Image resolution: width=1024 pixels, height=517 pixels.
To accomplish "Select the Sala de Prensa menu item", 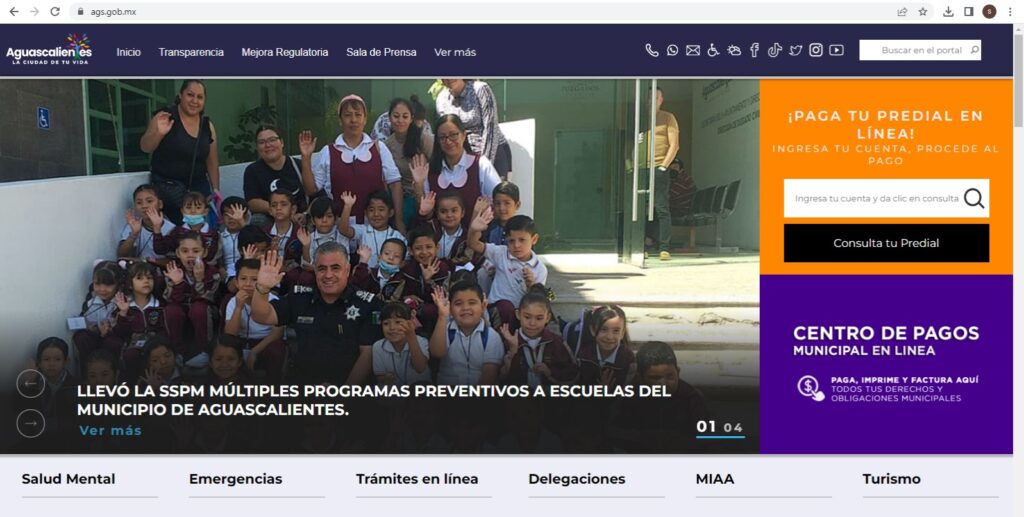I will coord(381,52).
